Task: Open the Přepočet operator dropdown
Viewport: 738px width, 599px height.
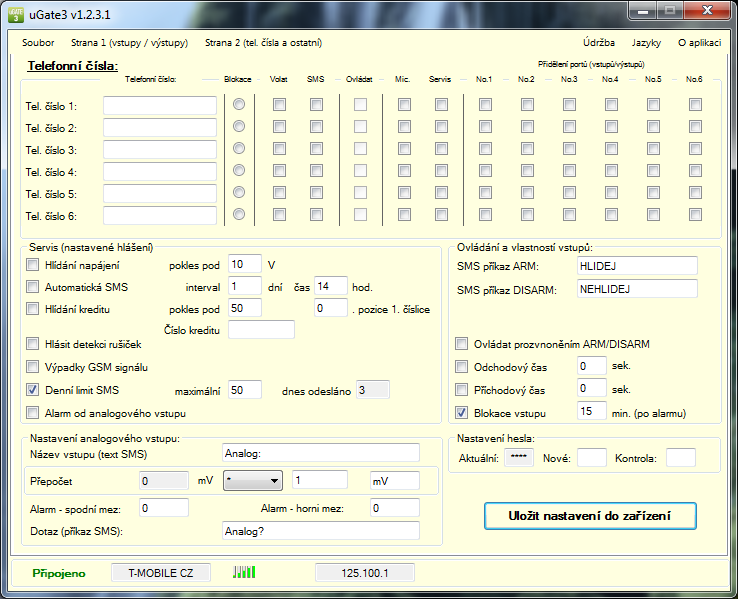Action: (253, 481)
